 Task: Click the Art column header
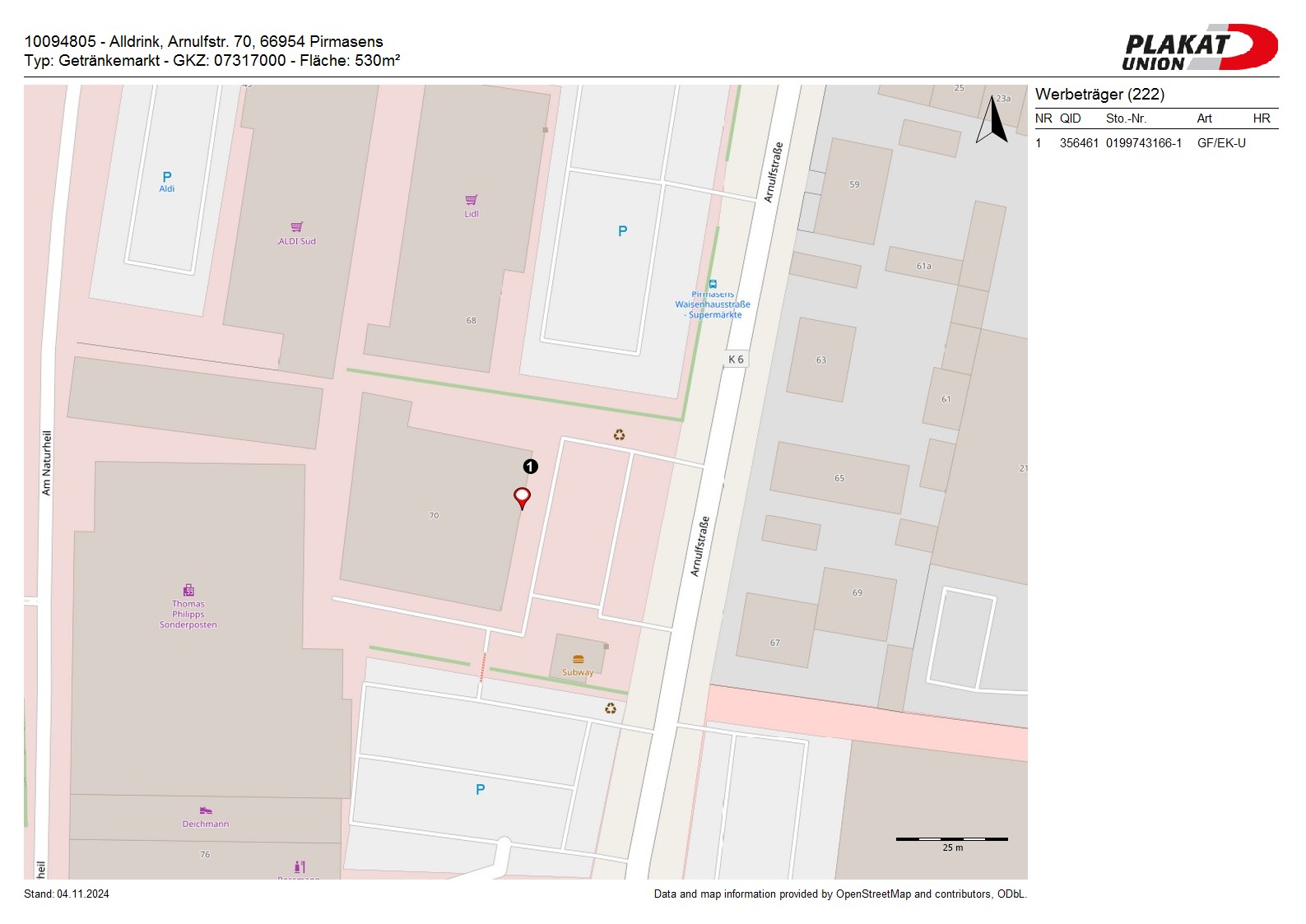click(1204, 118)
